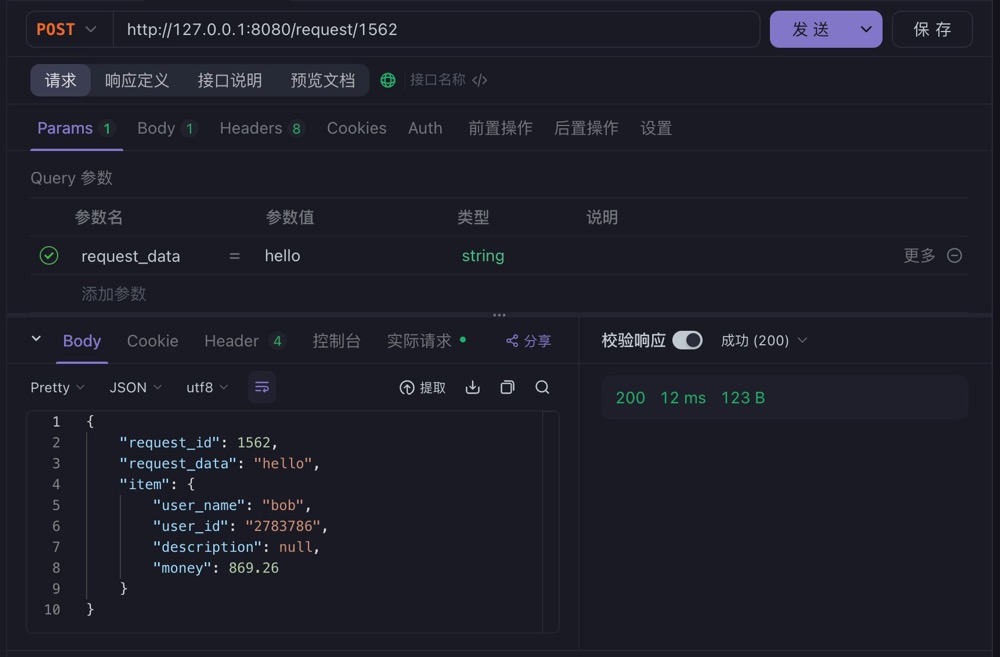Click the request URL input field
This screenshot has width=1000, height=657.
[440, 29]
